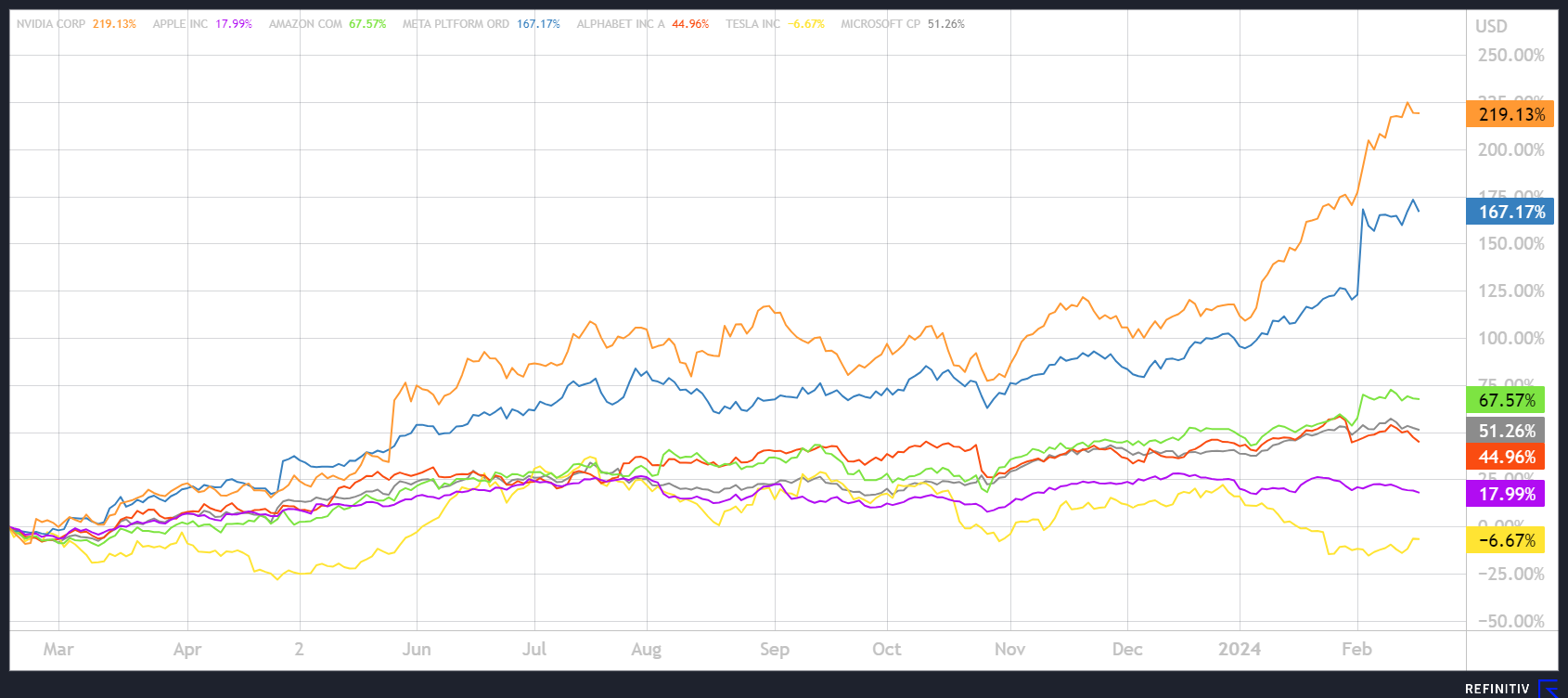Click the REFINITIV brand text
The width and height of the screenshot is (1568, 698).
coord(1497,689)
